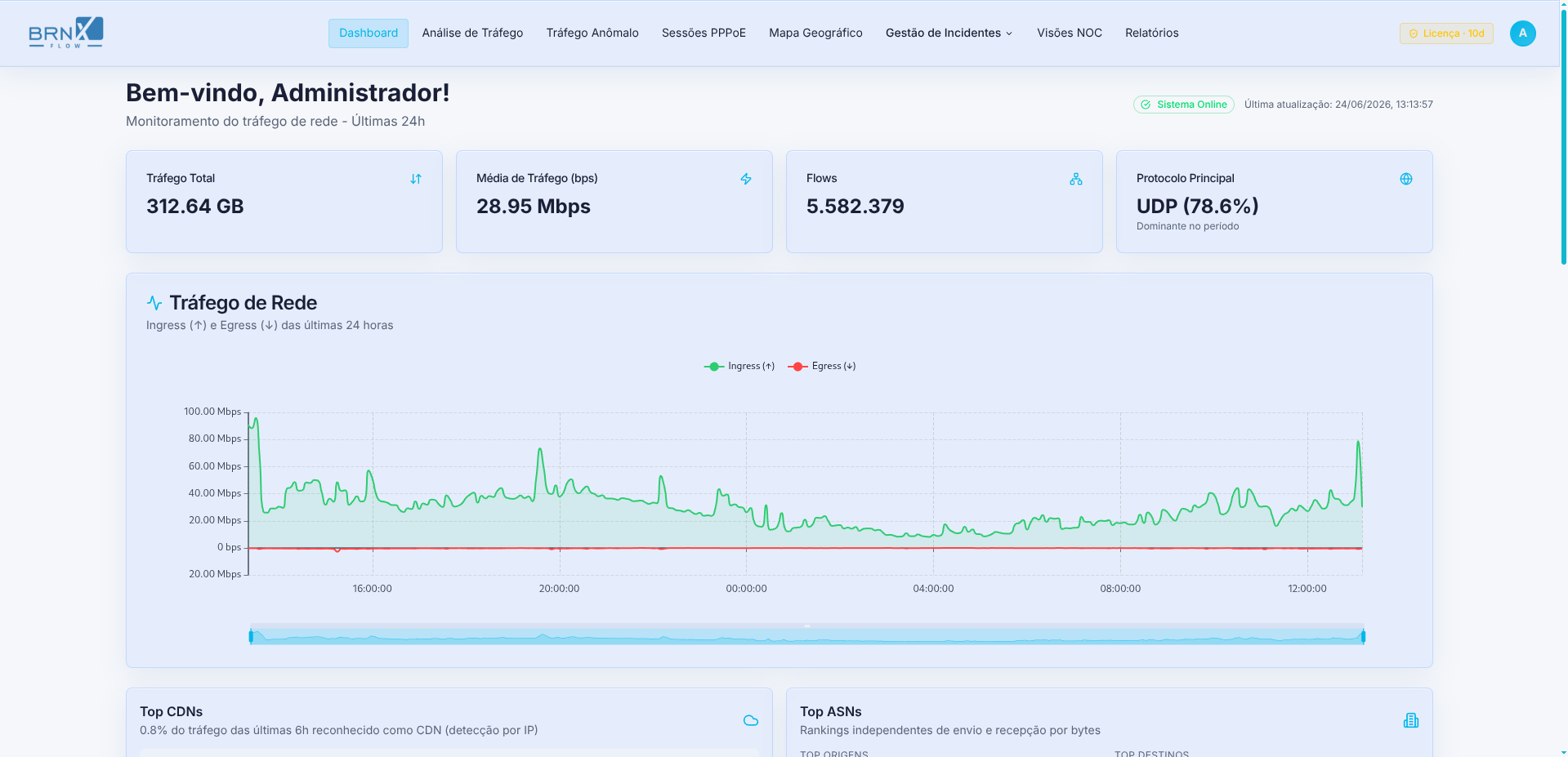The image size is (1568, 757).
Task: Open the Análise de Tráfego tab
Action: (x=472, y=33)
